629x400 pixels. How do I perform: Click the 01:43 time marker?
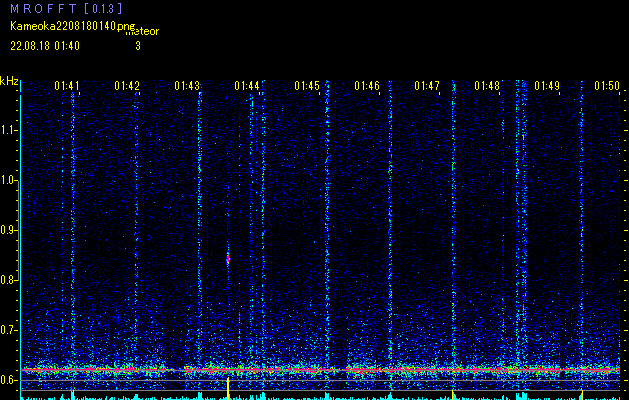187,86
